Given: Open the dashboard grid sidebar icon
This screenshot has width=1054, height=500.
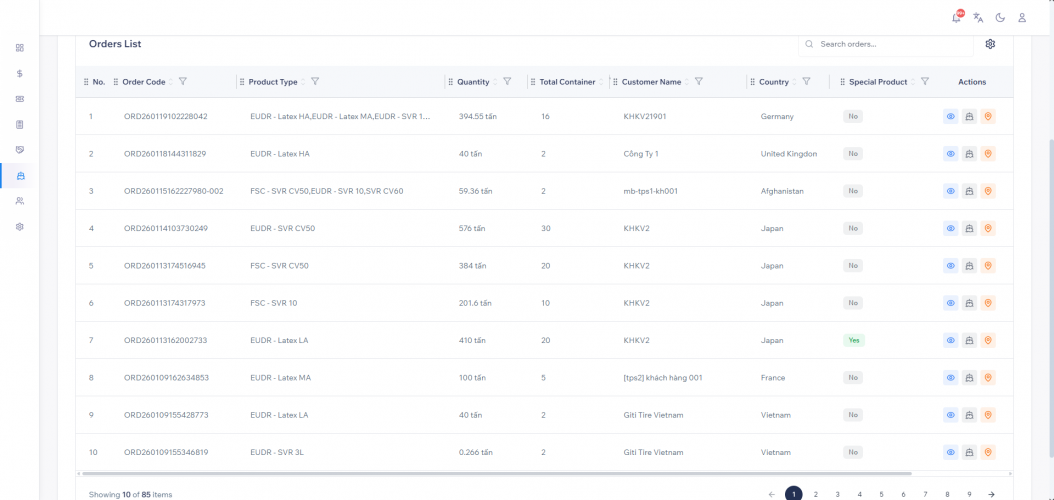Looking at the screenshot, I should 19,48.
